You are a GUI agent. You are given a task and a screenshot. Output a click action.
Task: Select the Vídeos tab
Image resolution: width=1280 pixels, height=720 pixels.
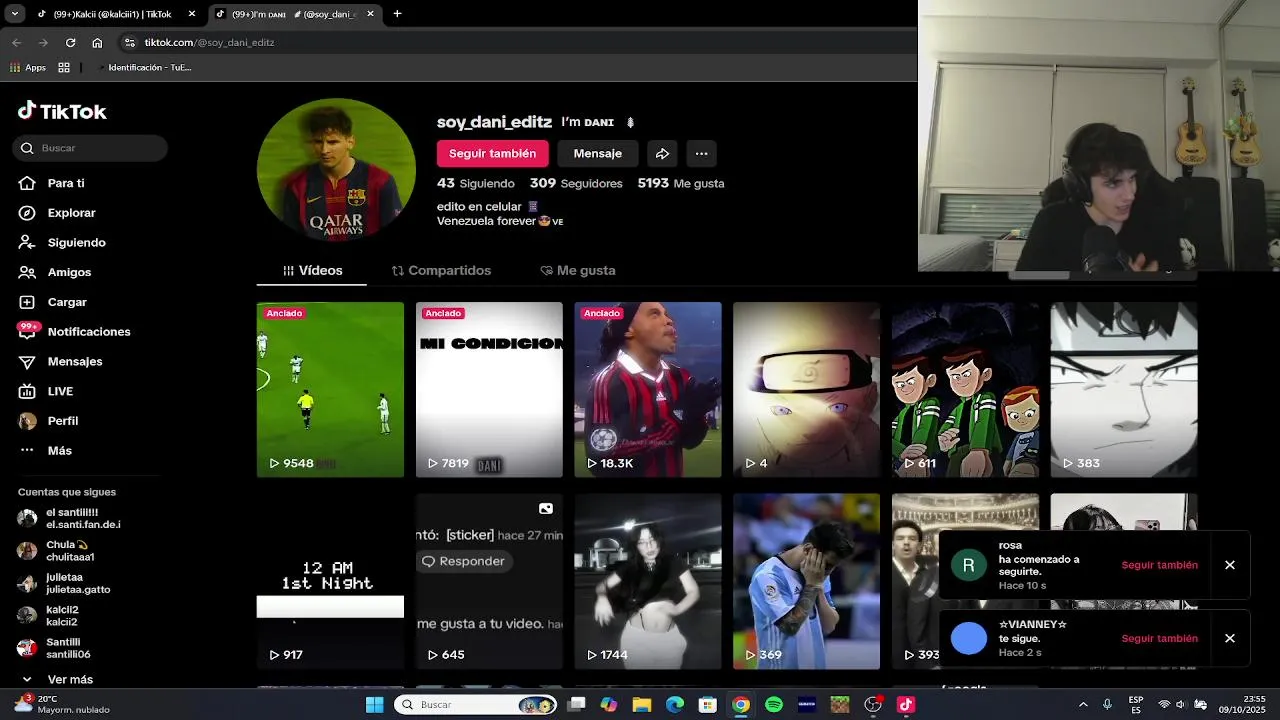(312, 271)
